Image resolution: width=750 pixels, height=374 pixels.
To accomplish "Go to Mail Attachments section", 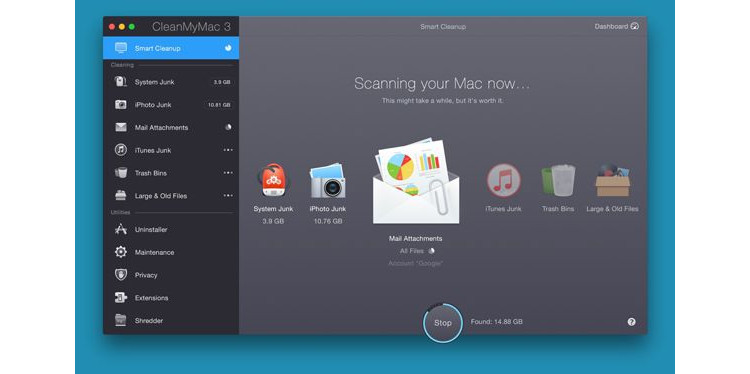I will (x=171, y=127).
